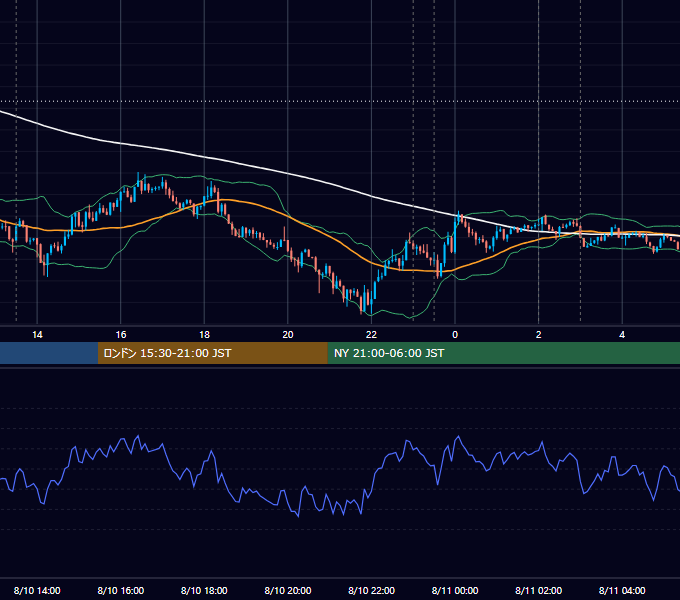The width and height of the screenshot is (680, 600).
Task: Select the 4 hour axis label
Action: click(622, 335)
